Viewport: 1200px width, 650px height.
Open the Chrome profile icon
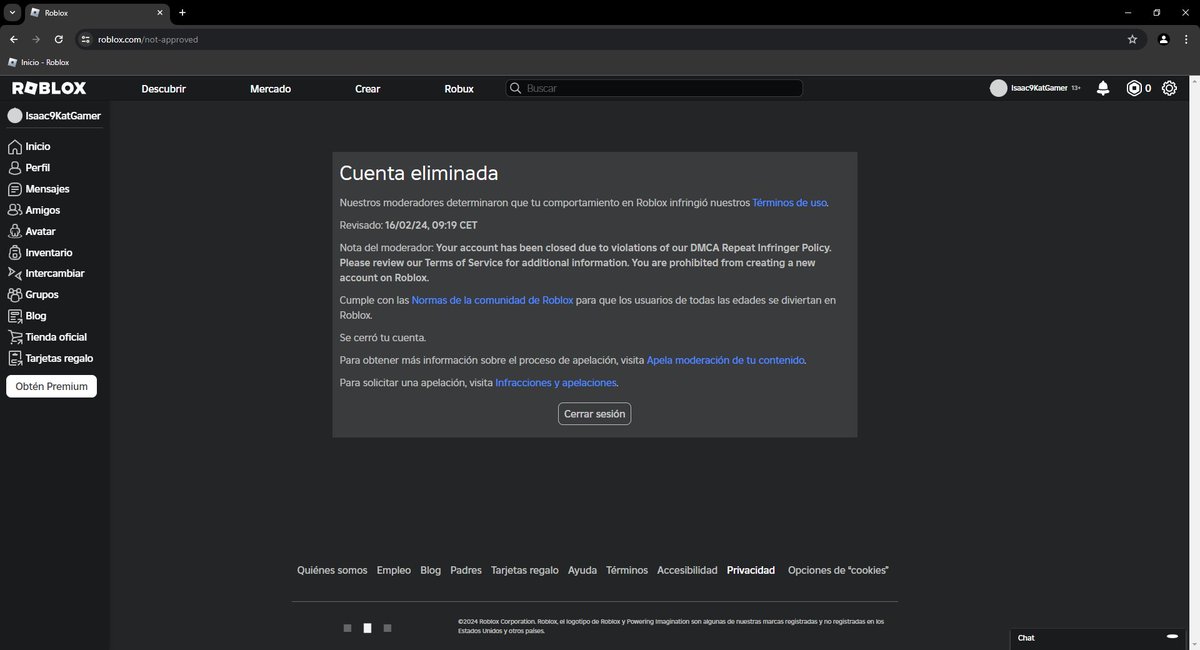(x=1163, y=39)
